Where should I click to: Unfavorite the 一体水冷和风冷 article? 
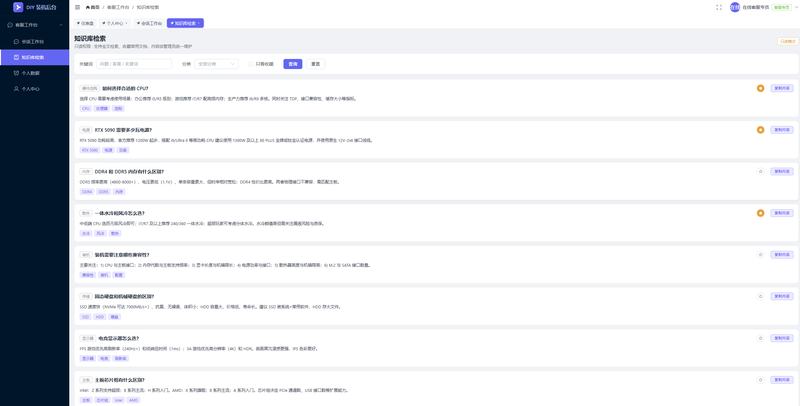point(760,213)
